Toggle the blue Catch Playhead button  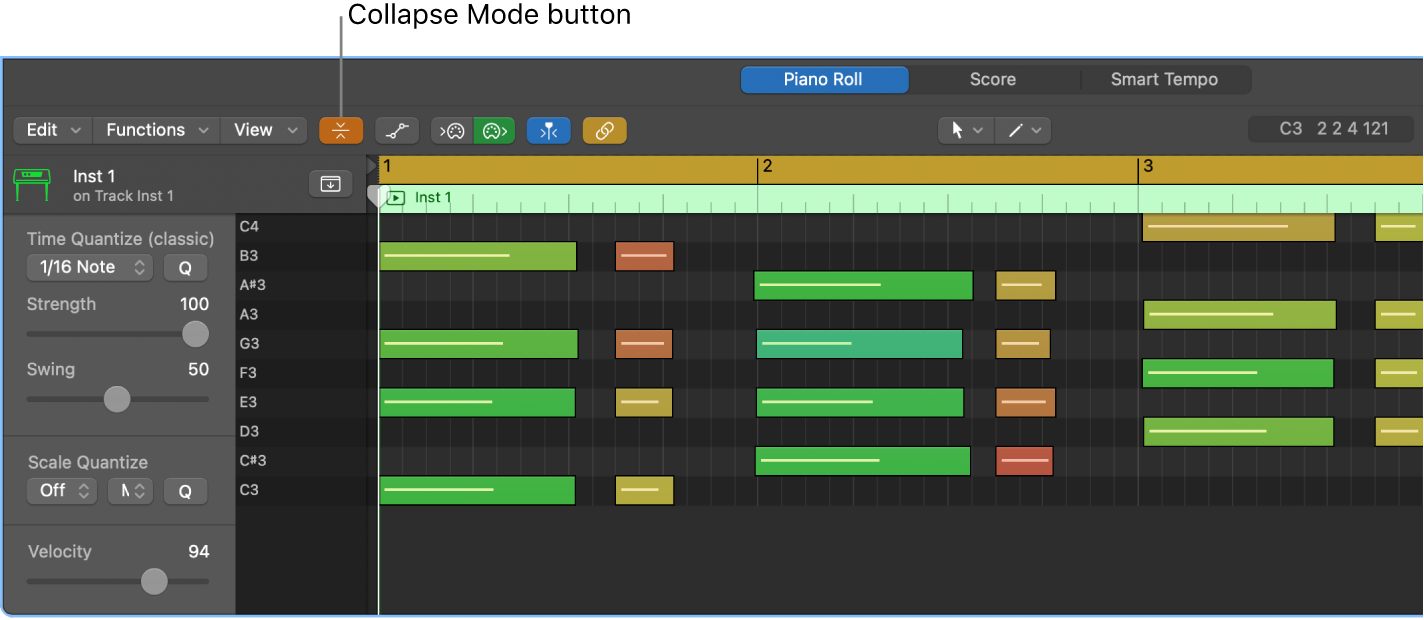coord(548,130)
